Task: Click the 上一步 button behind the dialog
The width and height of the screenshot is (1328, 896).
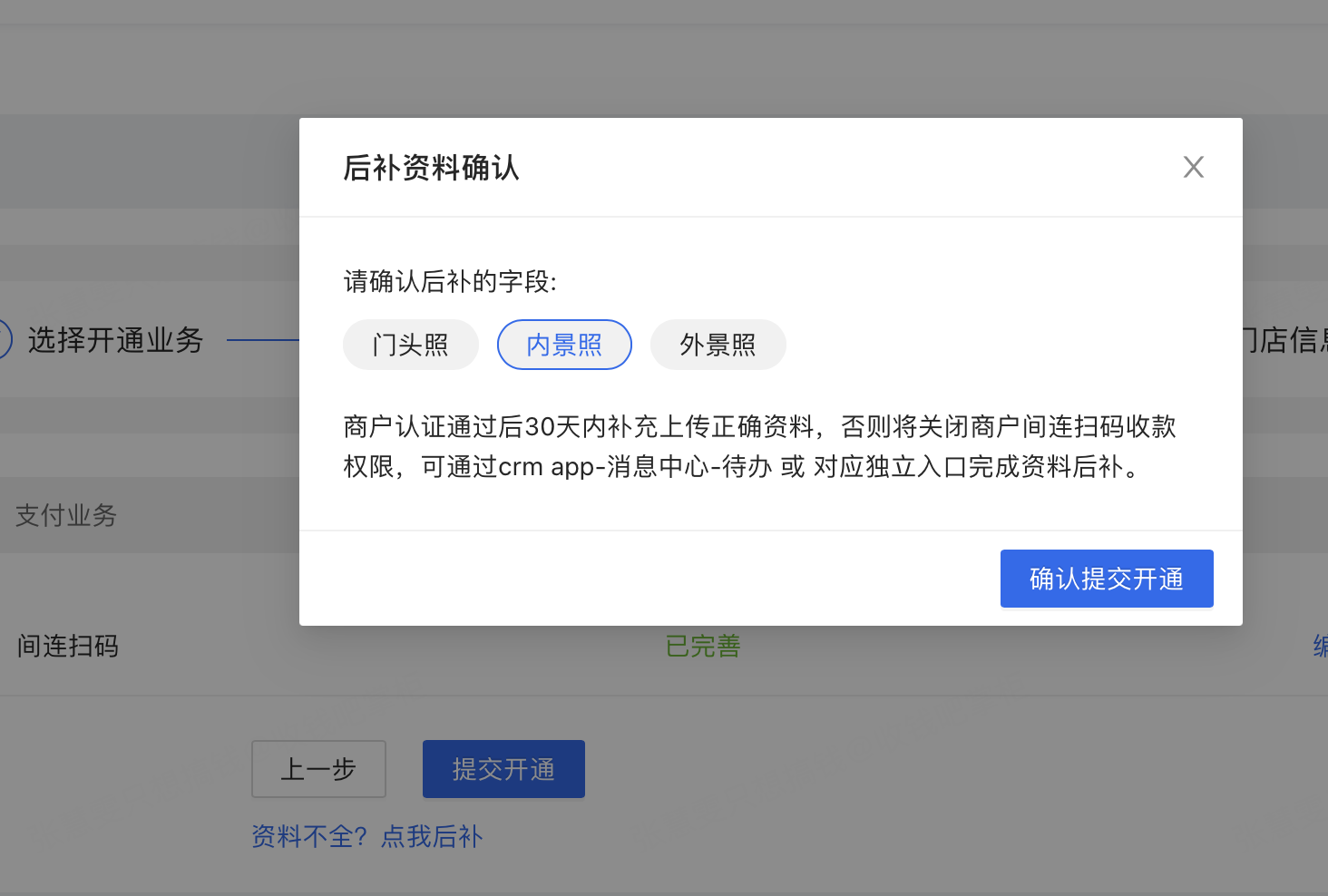Action: coord(318,769)
